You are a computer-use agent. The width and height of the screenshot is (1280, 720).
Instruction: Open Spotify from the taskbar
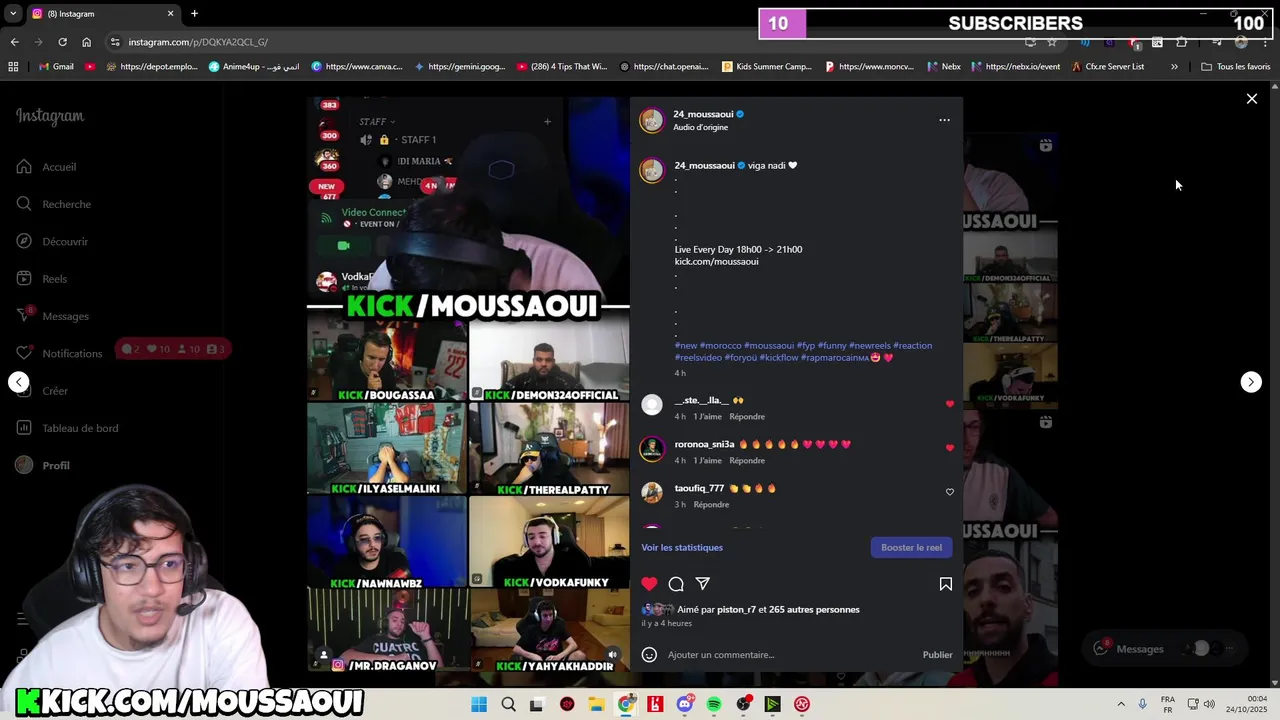(714, 705)
